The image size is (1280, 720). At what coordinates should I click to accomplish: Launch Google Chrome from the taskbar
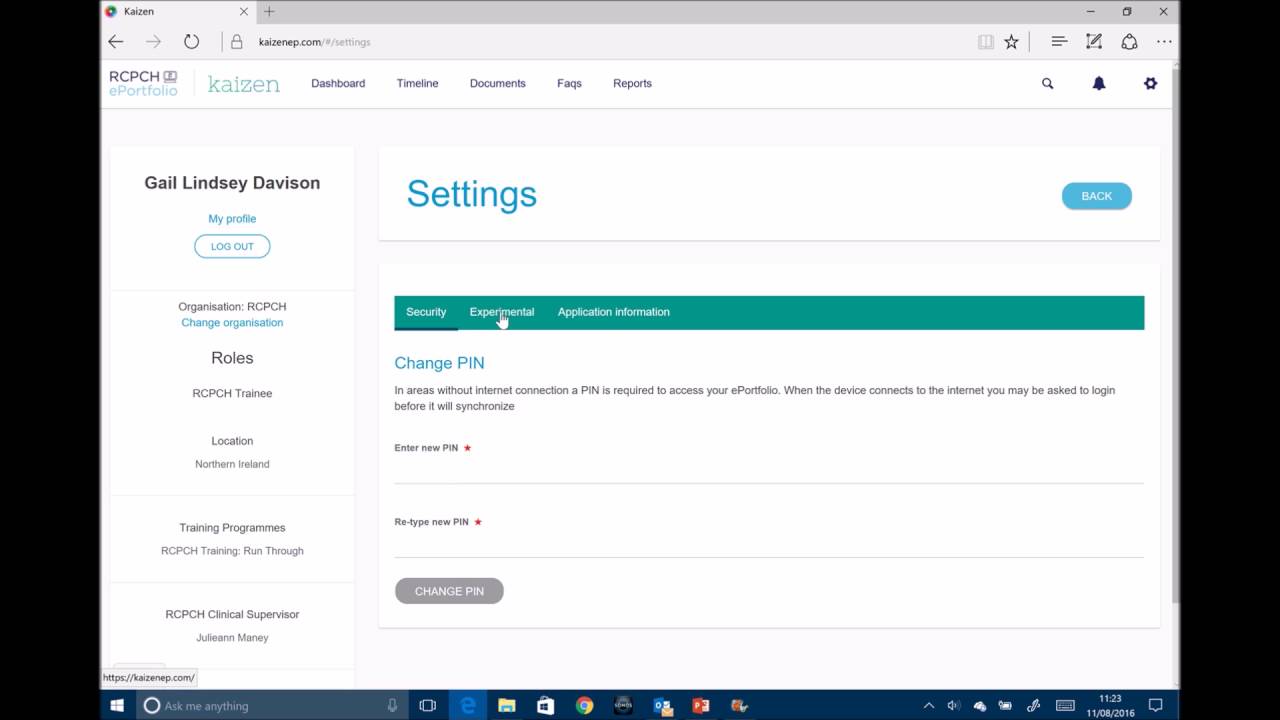584,705
